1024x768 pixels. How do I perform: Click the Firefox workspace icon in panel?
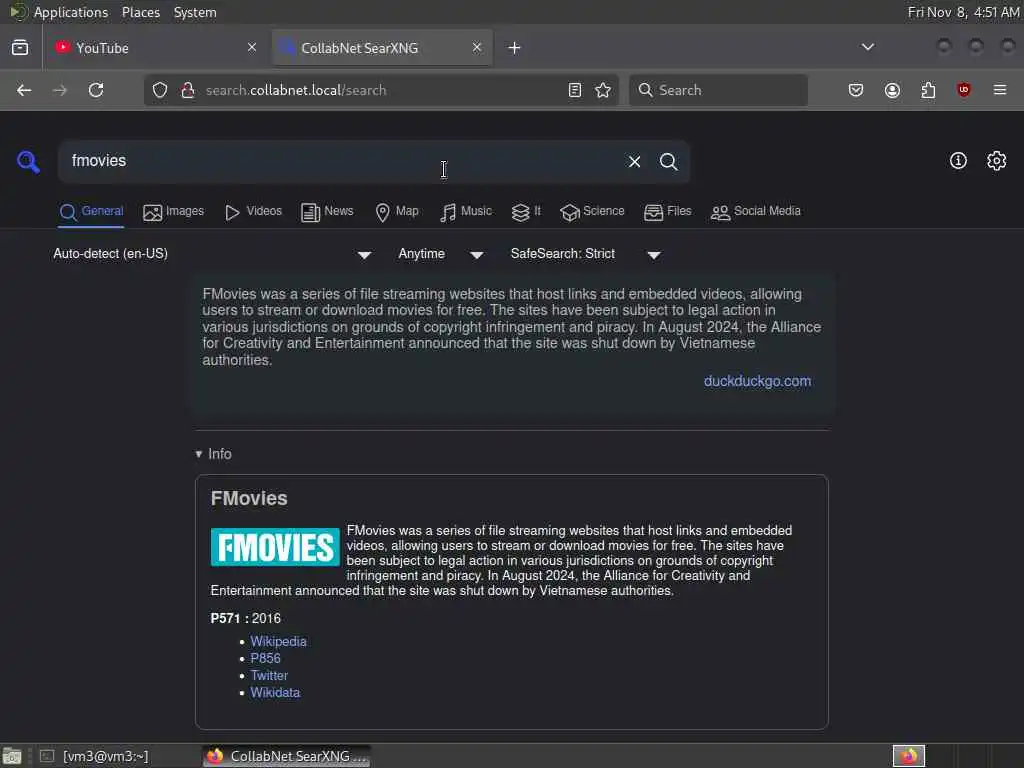tap(908, 756)
